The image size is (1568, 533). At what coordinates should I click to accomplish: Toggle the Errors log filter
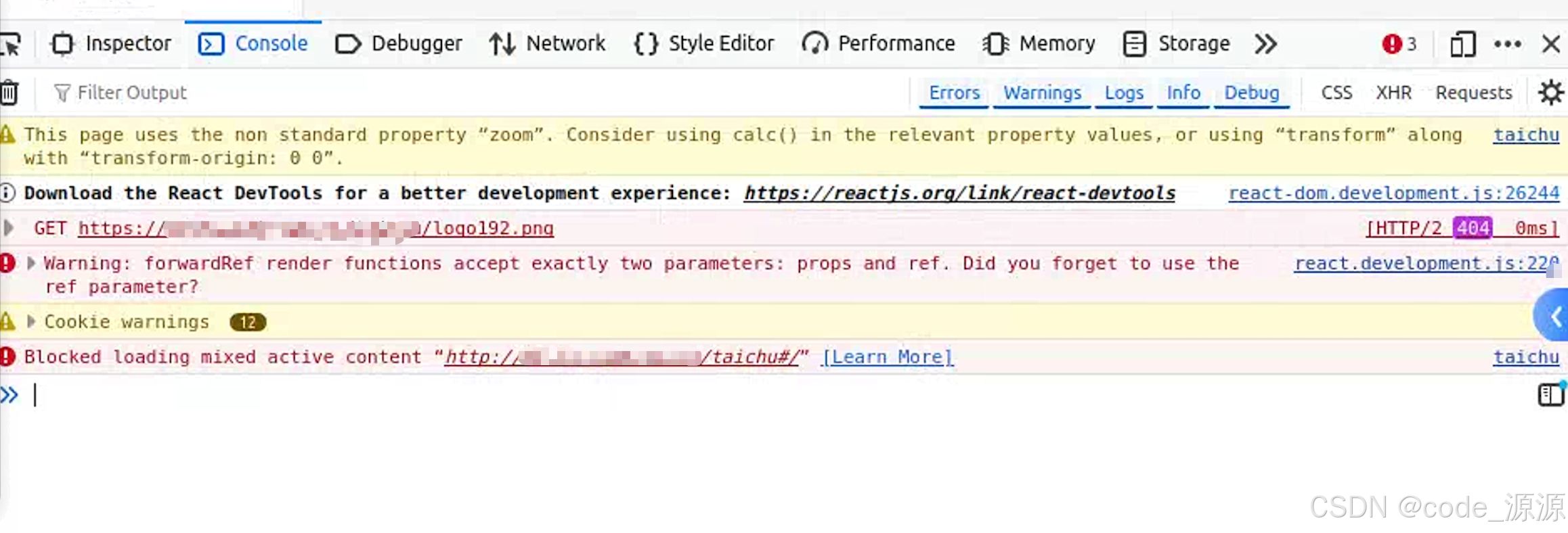(x=953, y=93)
